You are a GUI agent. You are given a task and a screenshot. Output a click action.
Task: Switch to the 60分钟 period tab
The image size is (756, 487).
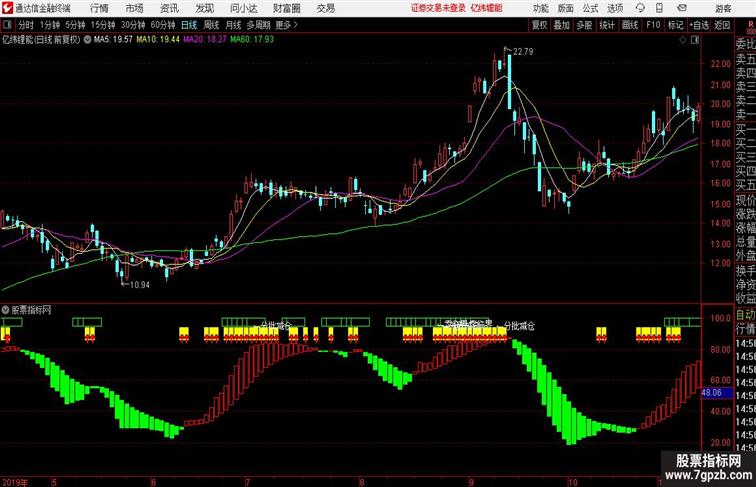tap(163, 25)
